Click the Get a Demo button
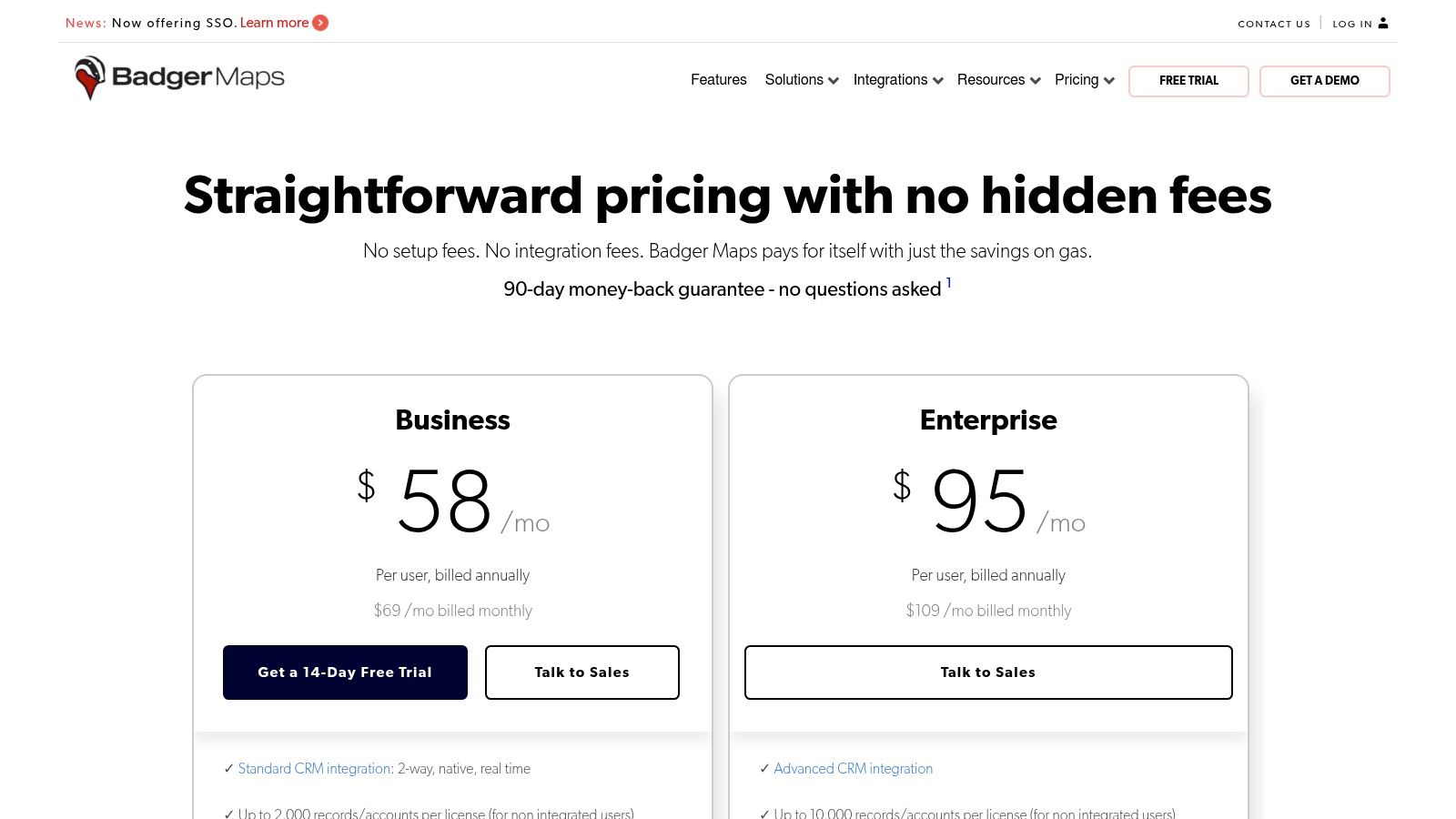This screenshot has height=819, width=1456. point(1324,81)
